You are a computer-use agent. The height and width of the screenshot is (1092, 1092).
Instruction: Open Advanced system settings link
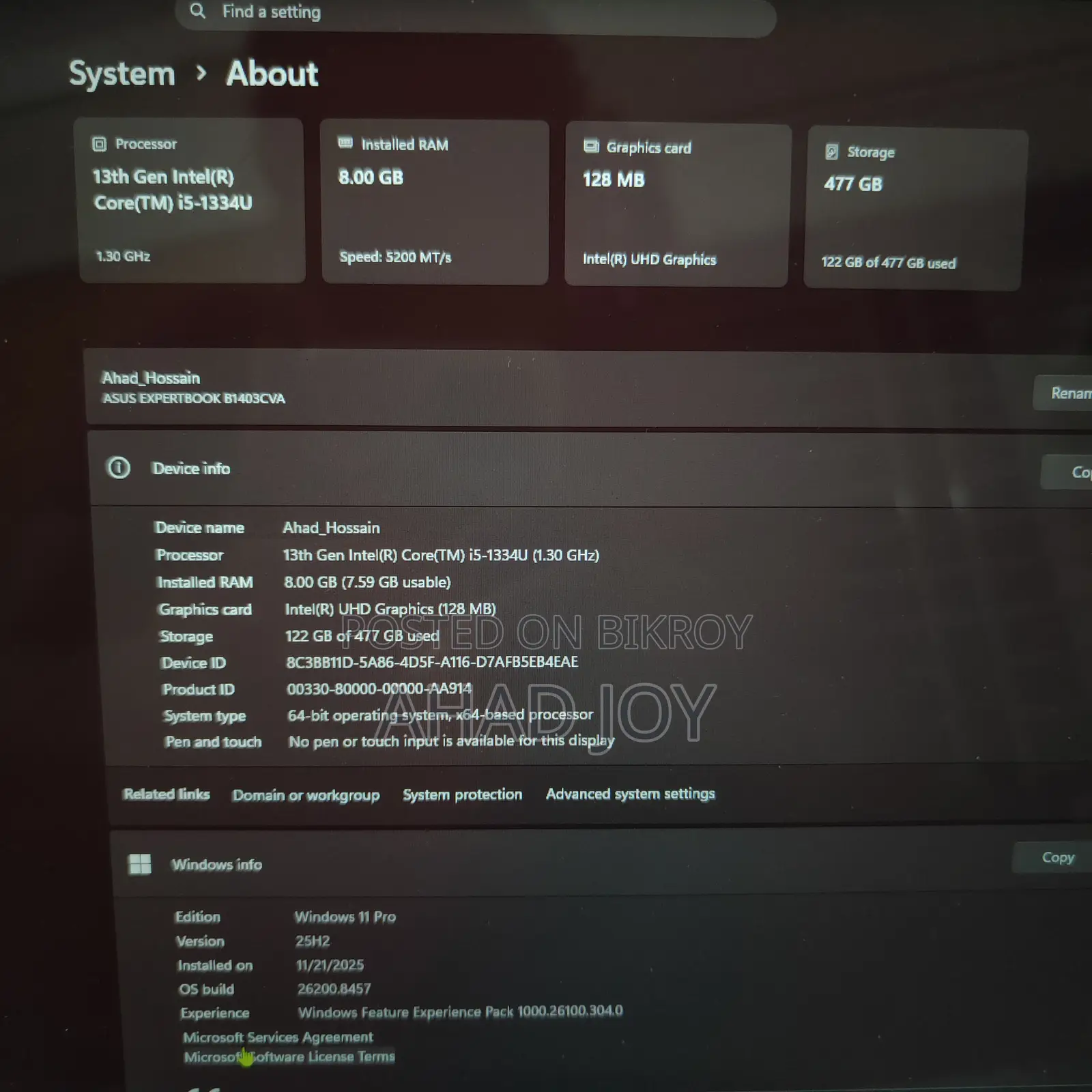click(x=630, y=794)
